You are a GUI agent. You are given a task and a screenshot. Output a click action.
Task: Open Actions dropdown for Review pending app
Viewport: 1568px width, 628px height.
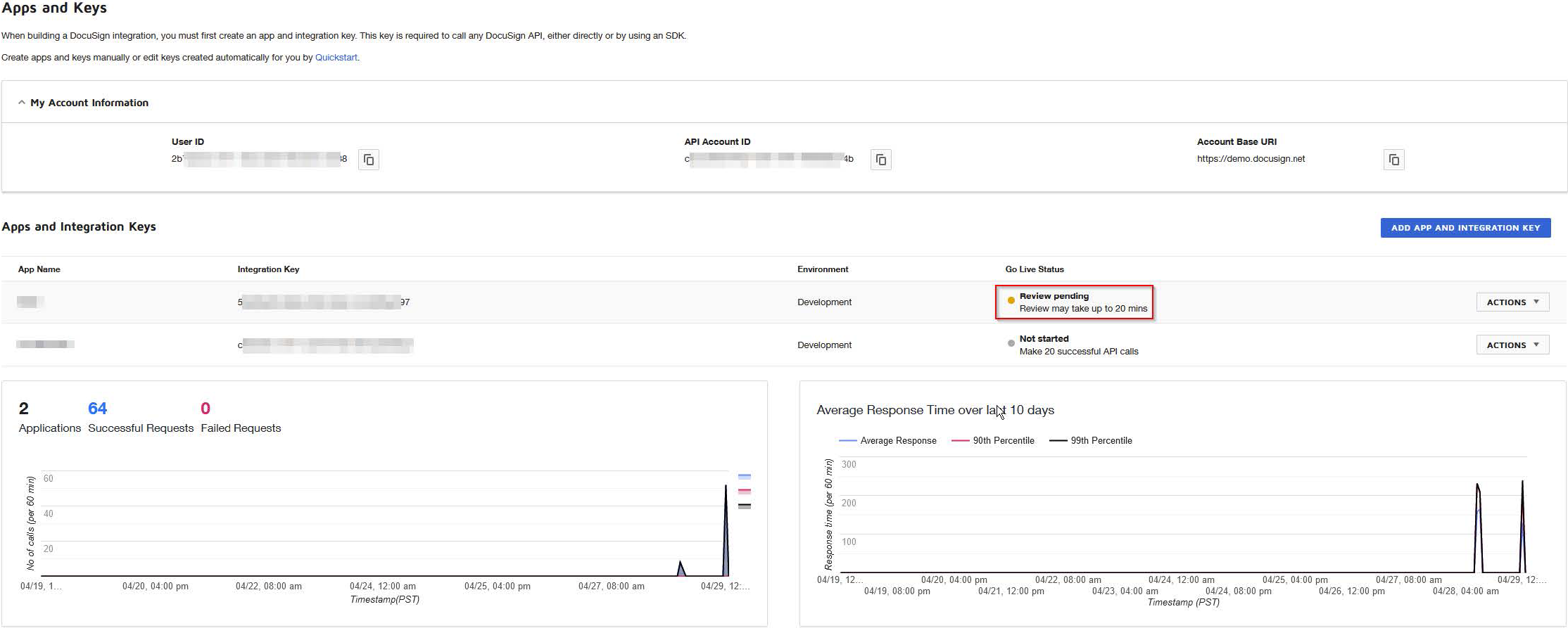1512,302
